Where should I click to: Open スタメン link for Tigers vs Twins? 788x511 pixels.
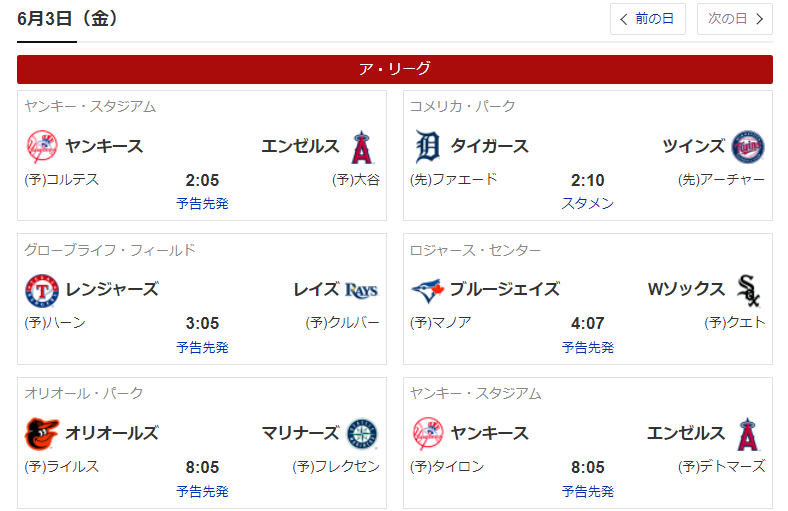point(587,203)
